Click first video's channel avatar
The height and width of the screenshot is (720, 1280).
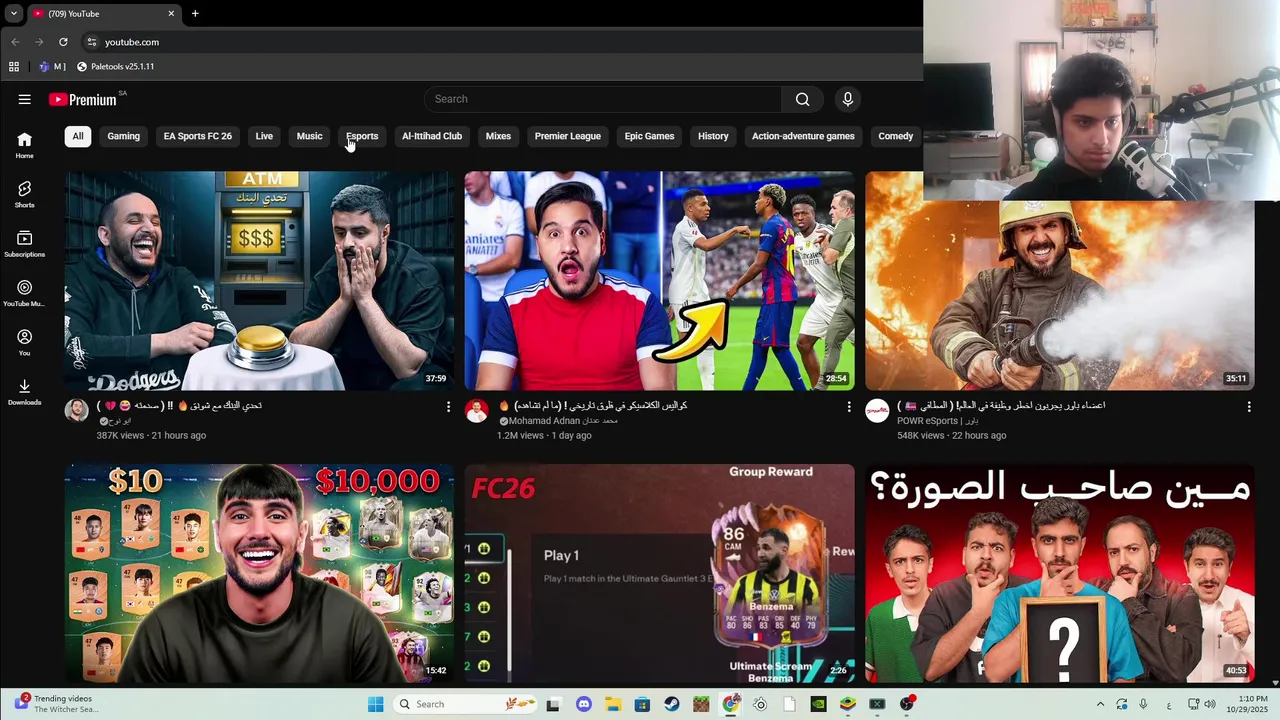(x=77, y=411)
